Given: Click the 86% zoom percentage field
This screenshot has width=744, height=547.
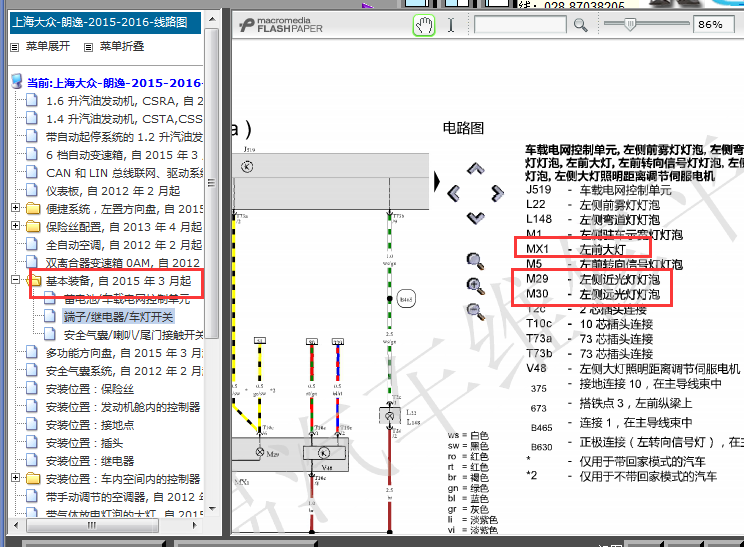Looking at the screenshot, I should (714, 24).
